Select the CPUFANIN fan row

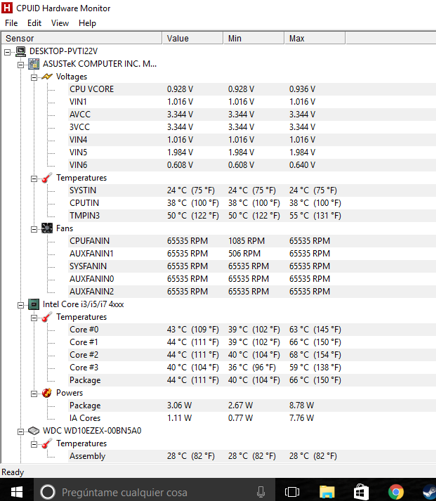click(252, 241)
